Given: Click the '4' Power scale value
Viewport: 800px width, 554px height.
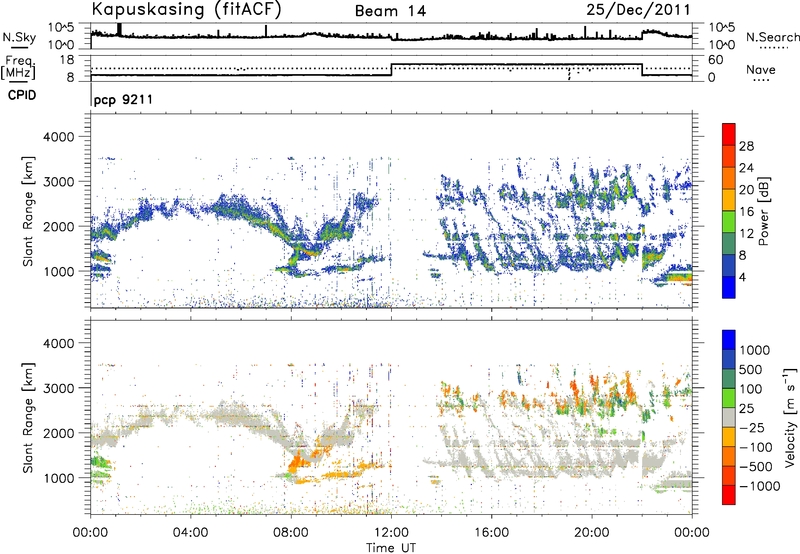Looking at the screenshot, I should click(x=743, y=277).
